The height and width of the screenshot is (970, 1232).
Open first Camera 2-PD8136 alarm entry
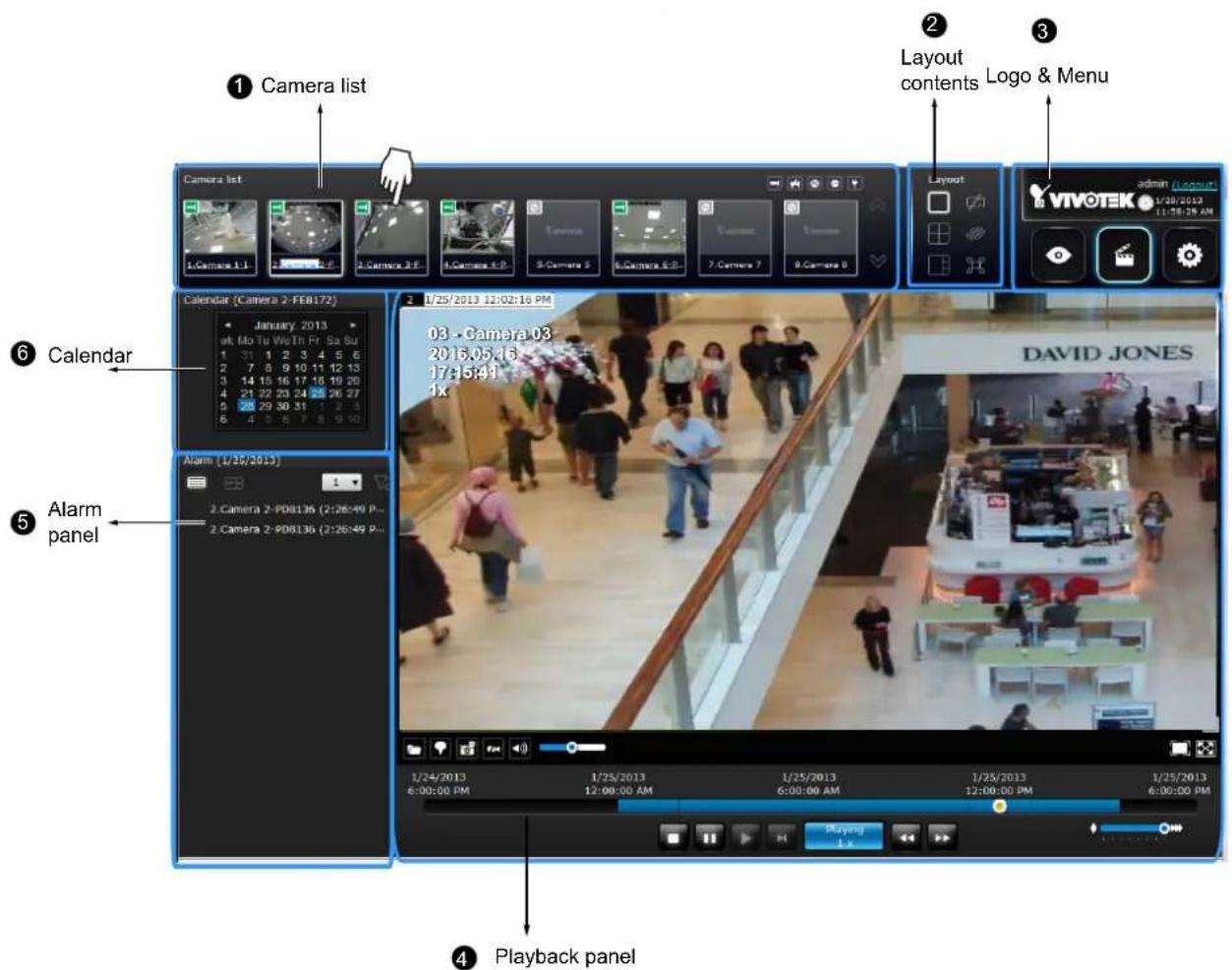296,509
